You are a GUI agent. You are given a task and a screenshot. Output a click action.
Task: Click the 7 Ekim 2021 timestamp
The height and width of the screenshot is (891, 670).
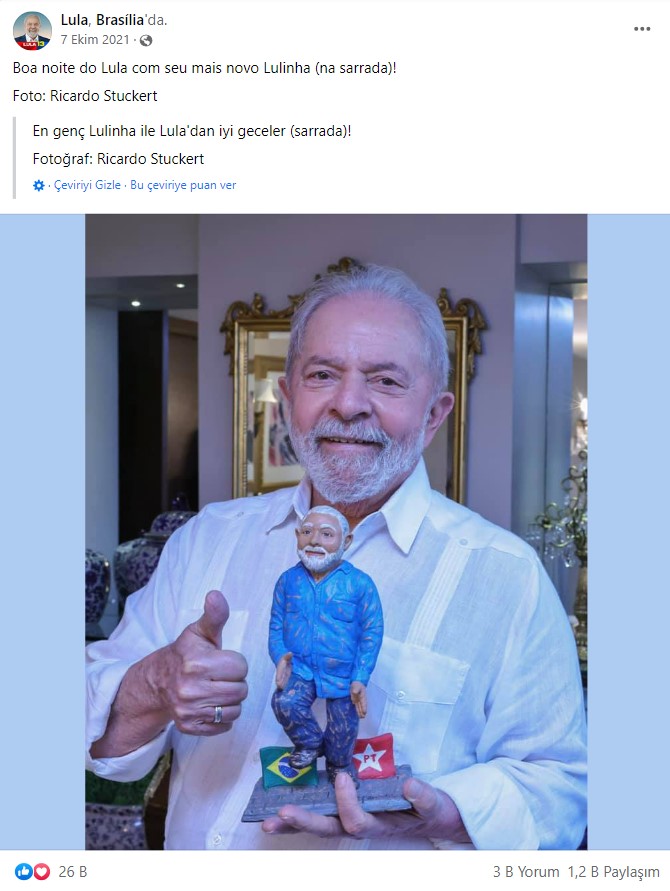pos(95,40)
